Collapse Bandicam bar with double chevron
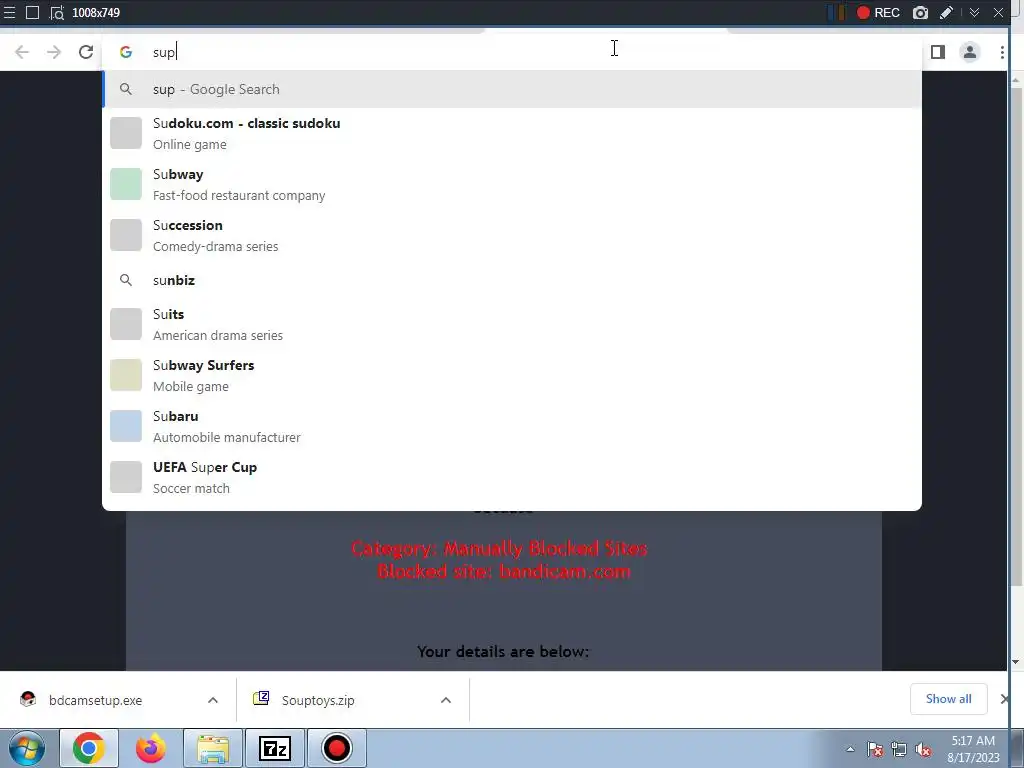This screenshot has width=1024, height=768. [974, 12]
